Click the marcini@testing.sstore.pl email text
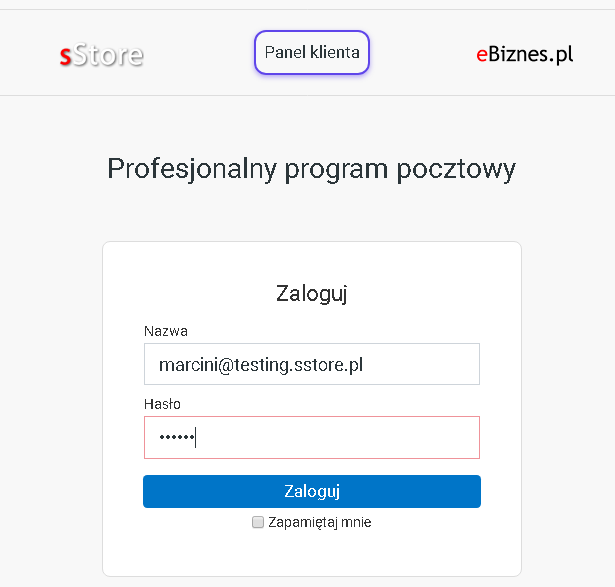Viewport: 615px width, 587px height. click(261, 365)
